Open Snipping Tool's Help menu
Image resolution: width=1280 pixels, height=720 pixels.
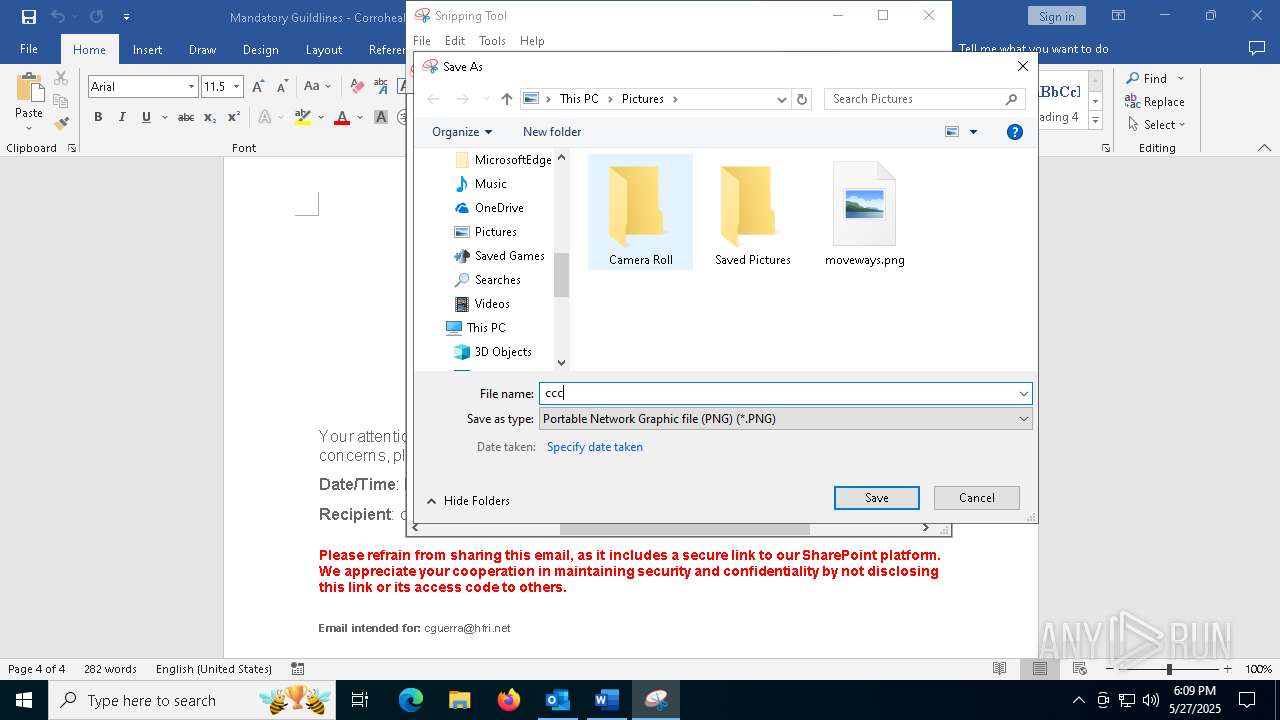532,41
